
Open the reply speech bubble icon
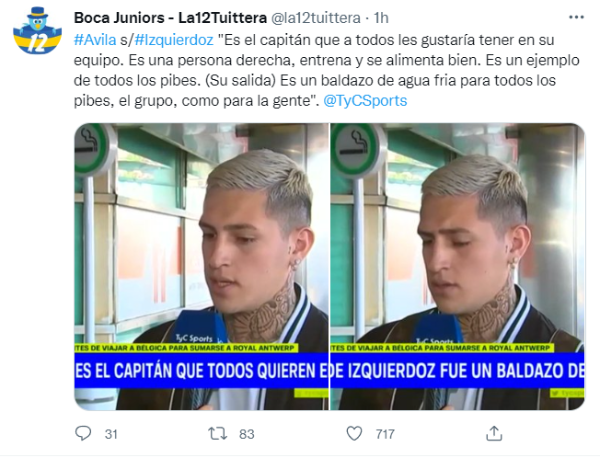83,433
